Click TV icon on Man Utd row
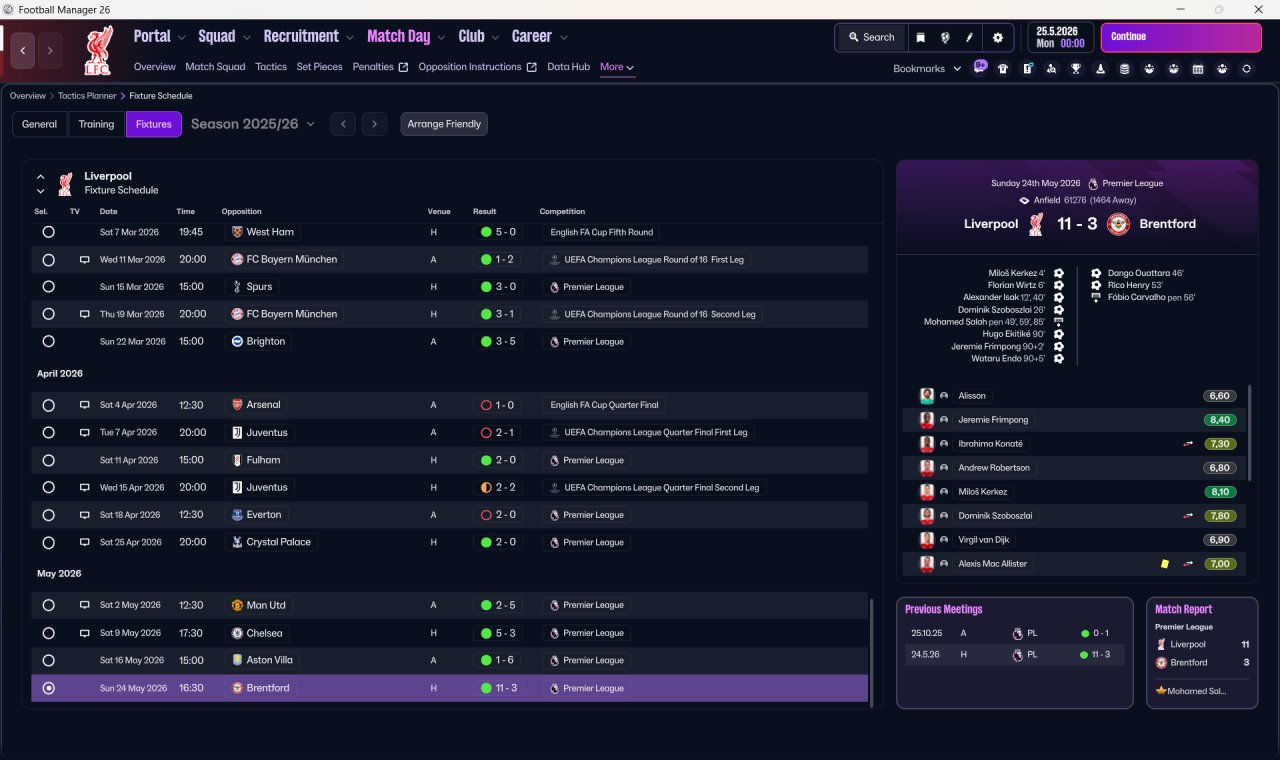Screen dimensions: 1280x760 (x=85, y=605)
